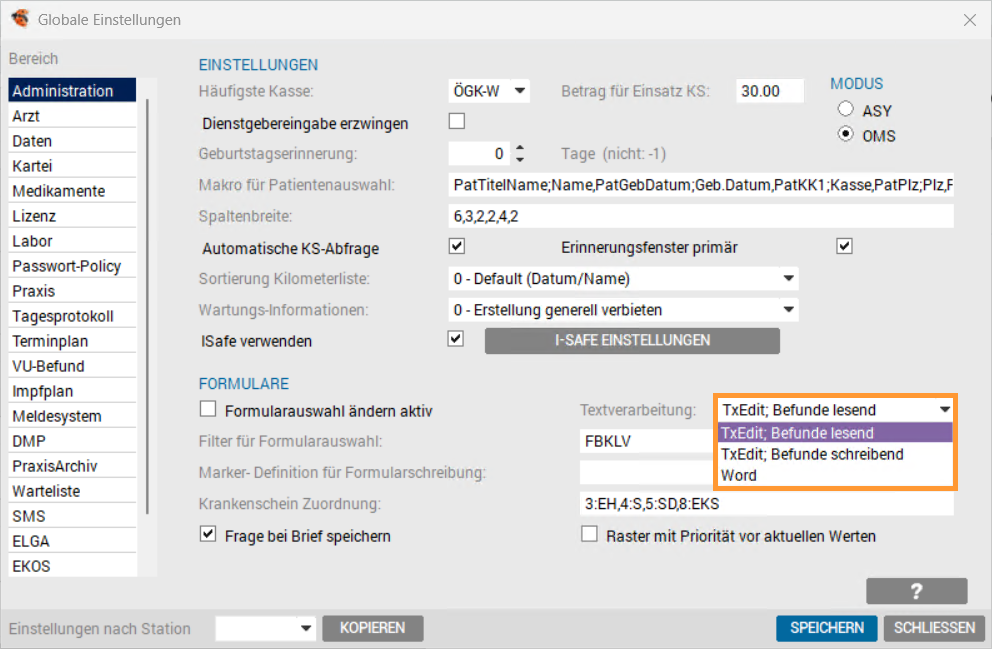This screenshot has width=992, height=649.
Task: Open I-SAFE EINSTELLUNGEN
Action: (x=632, y=340)
